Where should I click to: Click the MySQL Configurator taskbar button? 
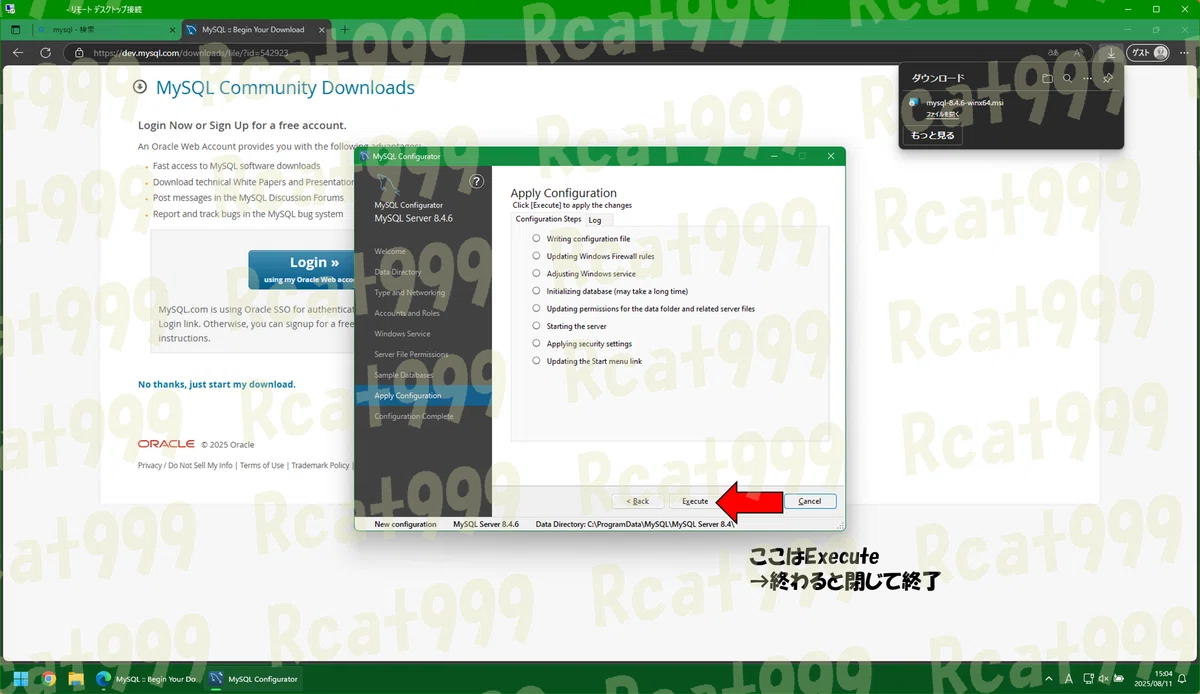pos(255,679)
